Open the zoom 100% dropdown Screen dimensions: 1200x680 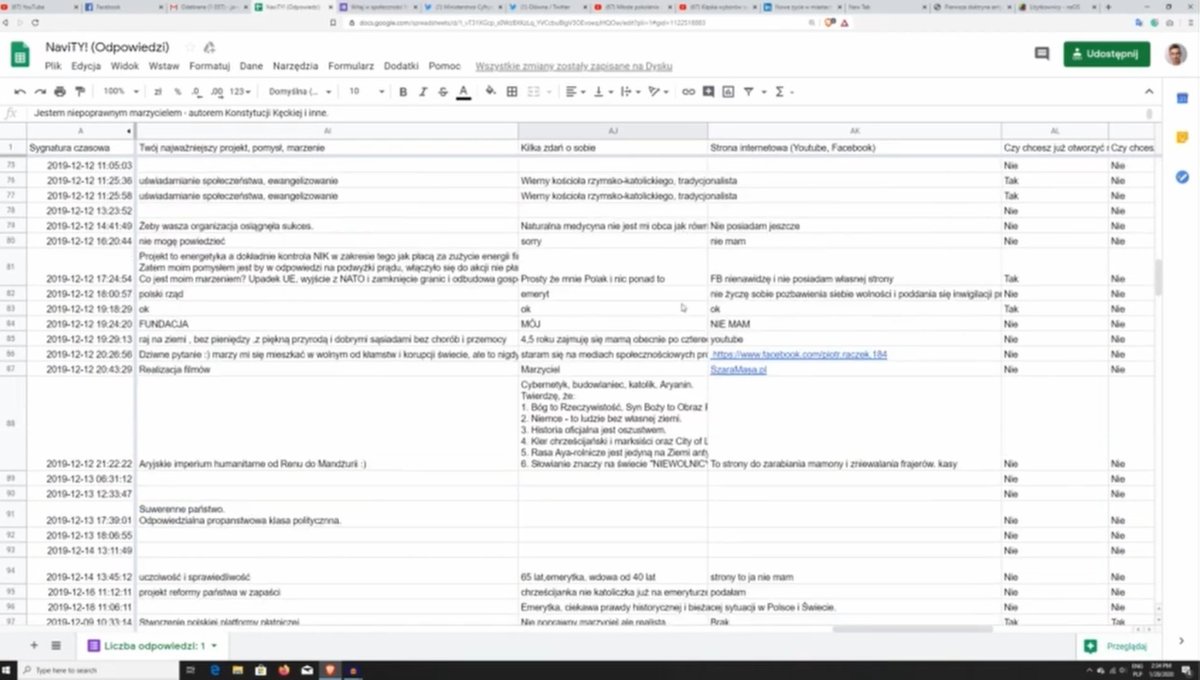(120, 91)
